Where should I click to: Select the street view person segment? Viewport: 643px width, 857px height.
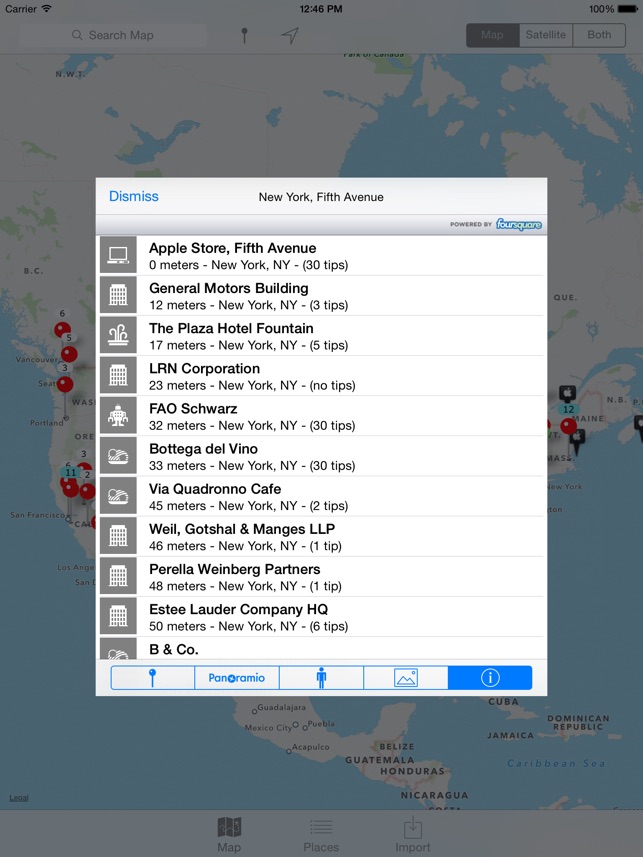(322, 678)
